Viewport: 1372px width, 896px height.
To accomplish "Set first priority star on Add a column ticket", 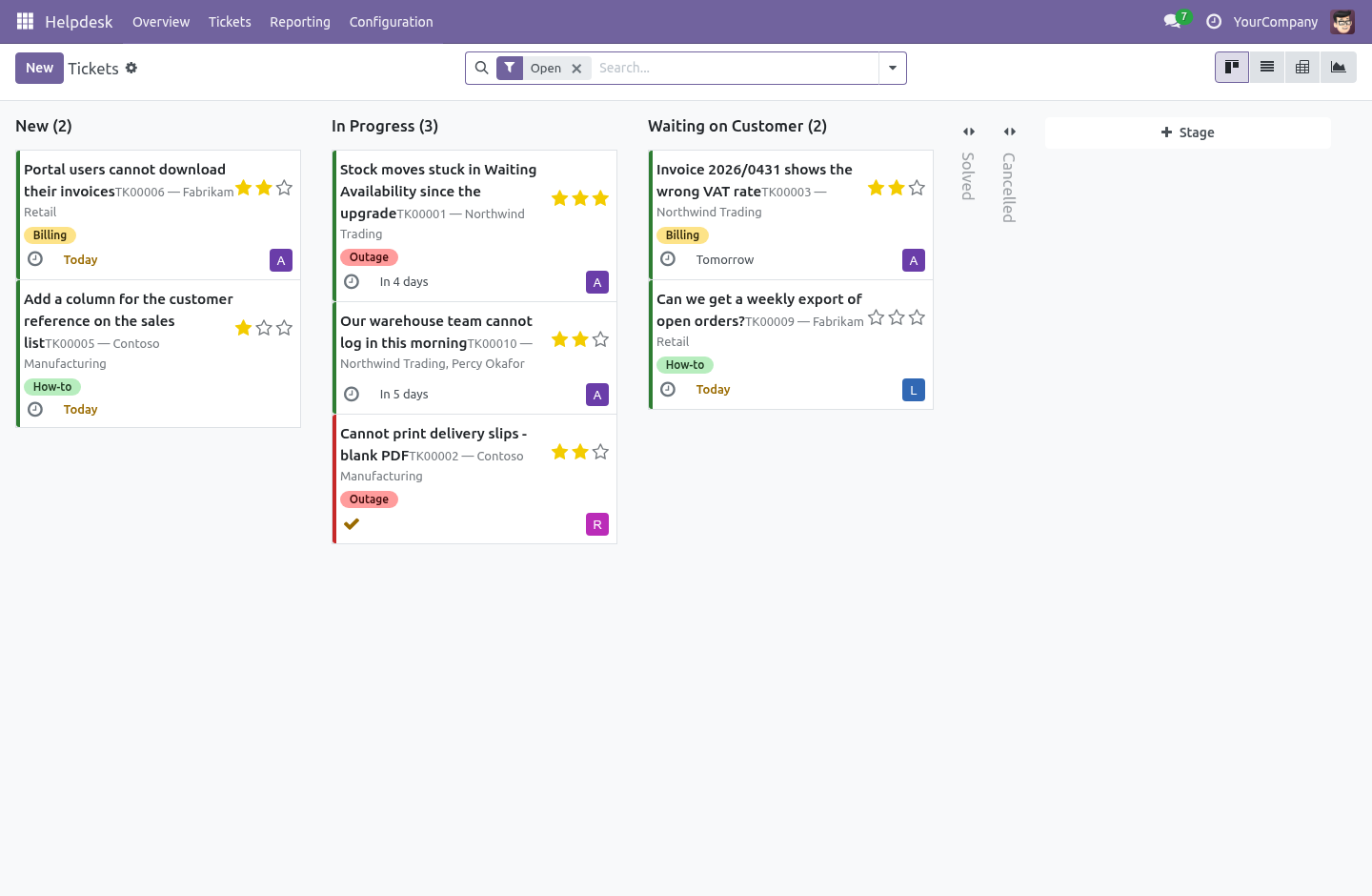I will 244,328.
